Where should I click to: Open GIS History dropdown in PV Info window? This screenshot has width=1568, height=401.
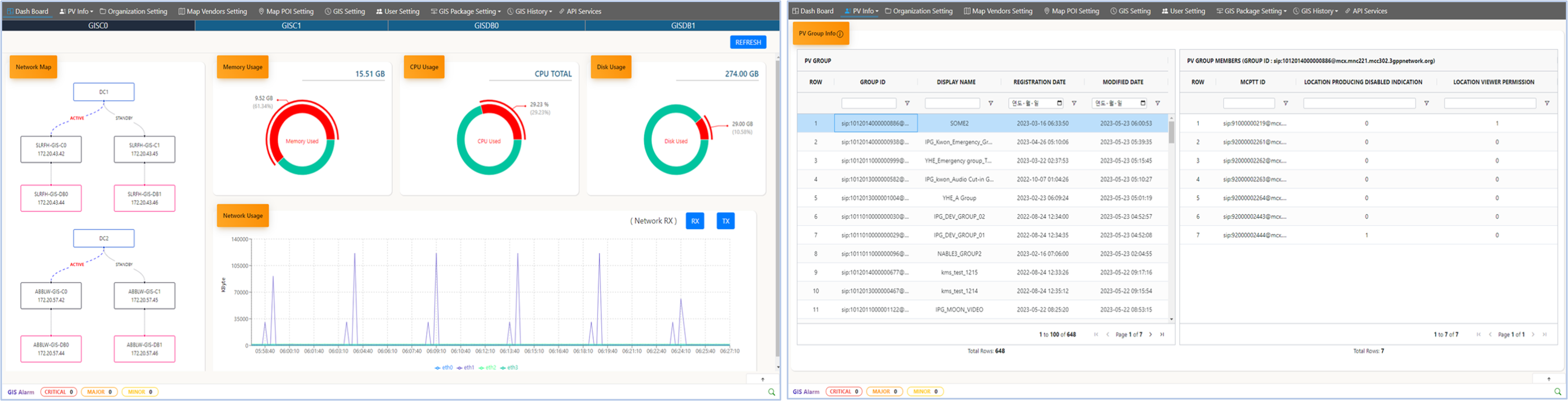1315,11
